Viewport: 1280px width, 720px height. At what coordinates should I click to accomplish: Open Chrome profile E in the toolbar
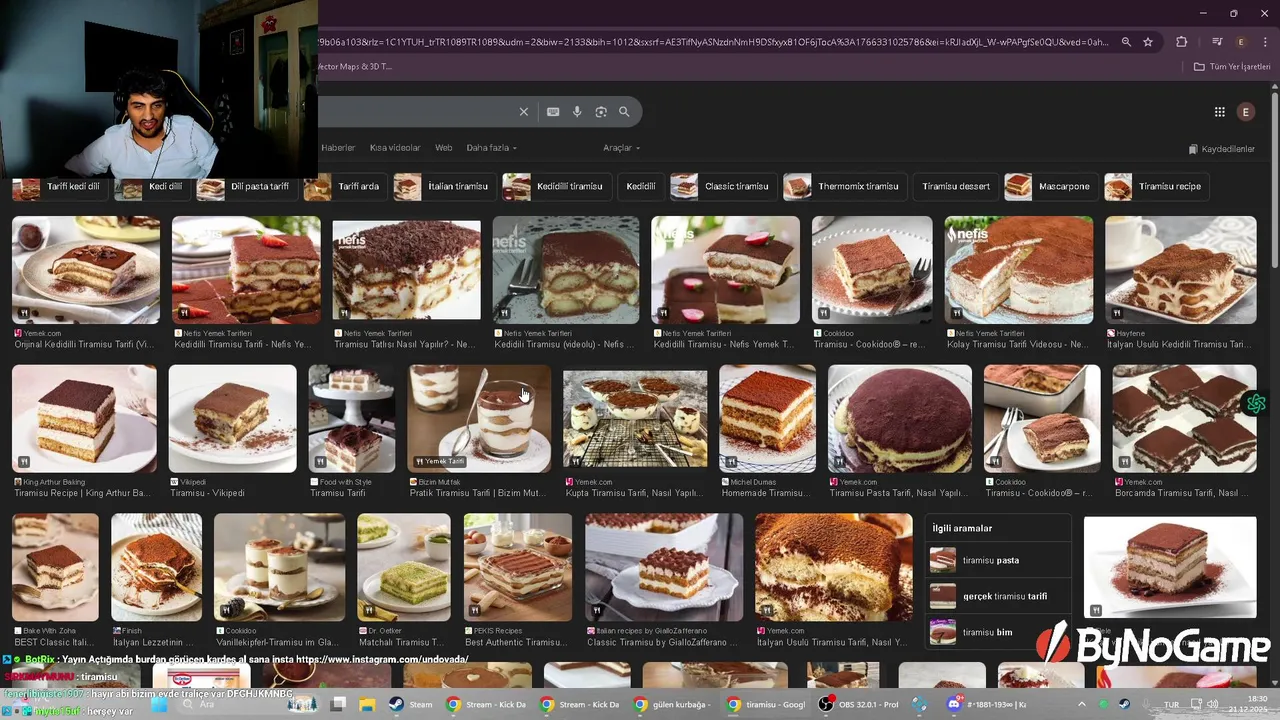pos(1241,42)
